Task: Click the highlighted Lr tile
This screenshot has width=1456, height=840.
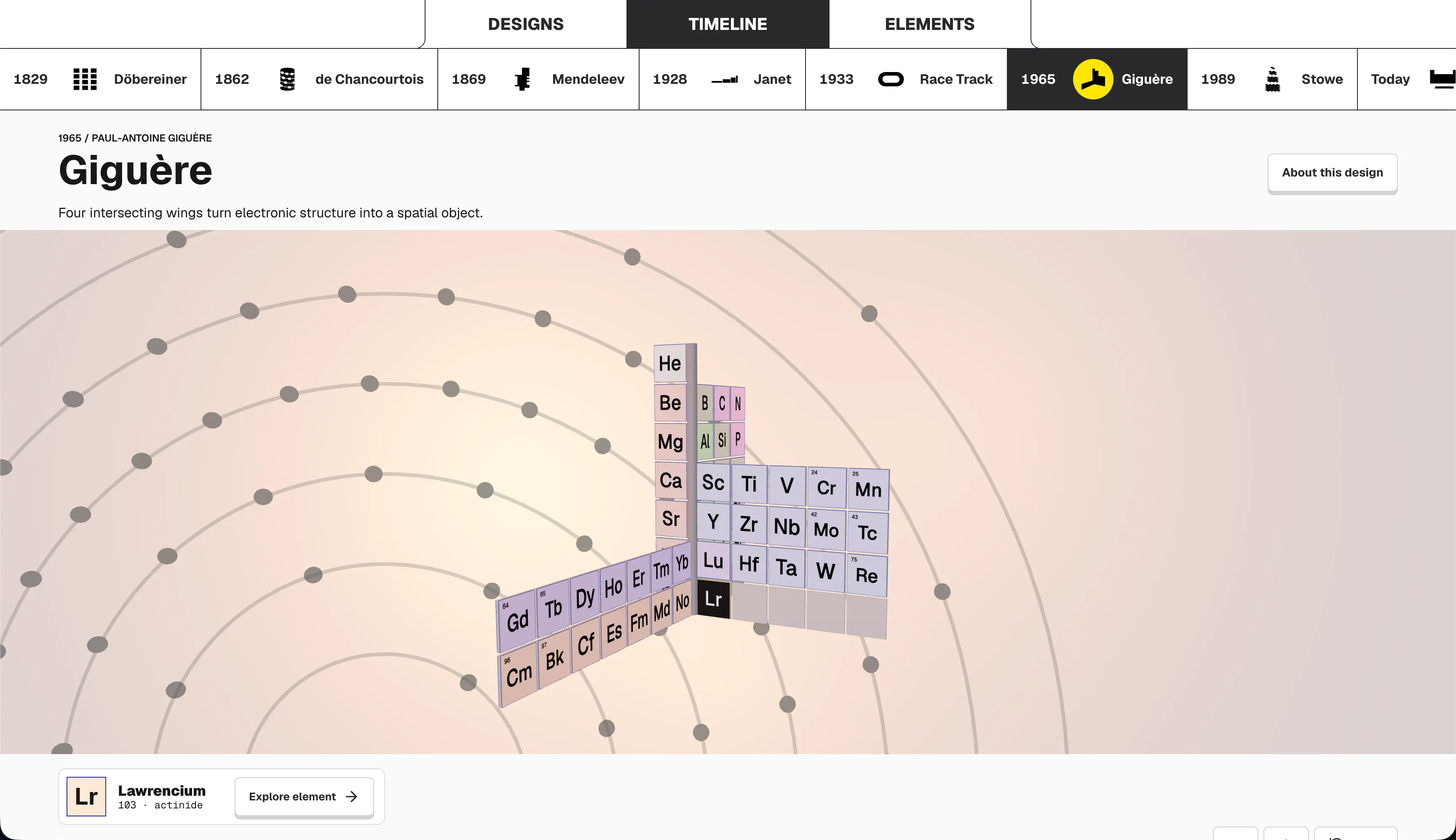Action: [x=713, y=599]
